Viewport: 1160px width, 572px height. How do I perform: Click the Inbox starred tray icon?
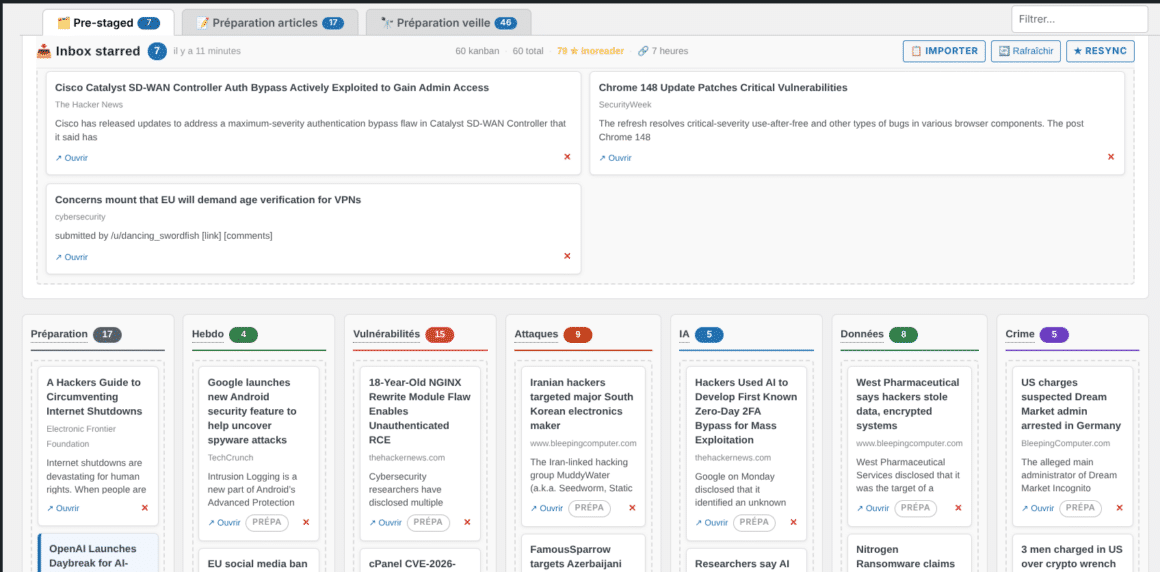point(44,51)
